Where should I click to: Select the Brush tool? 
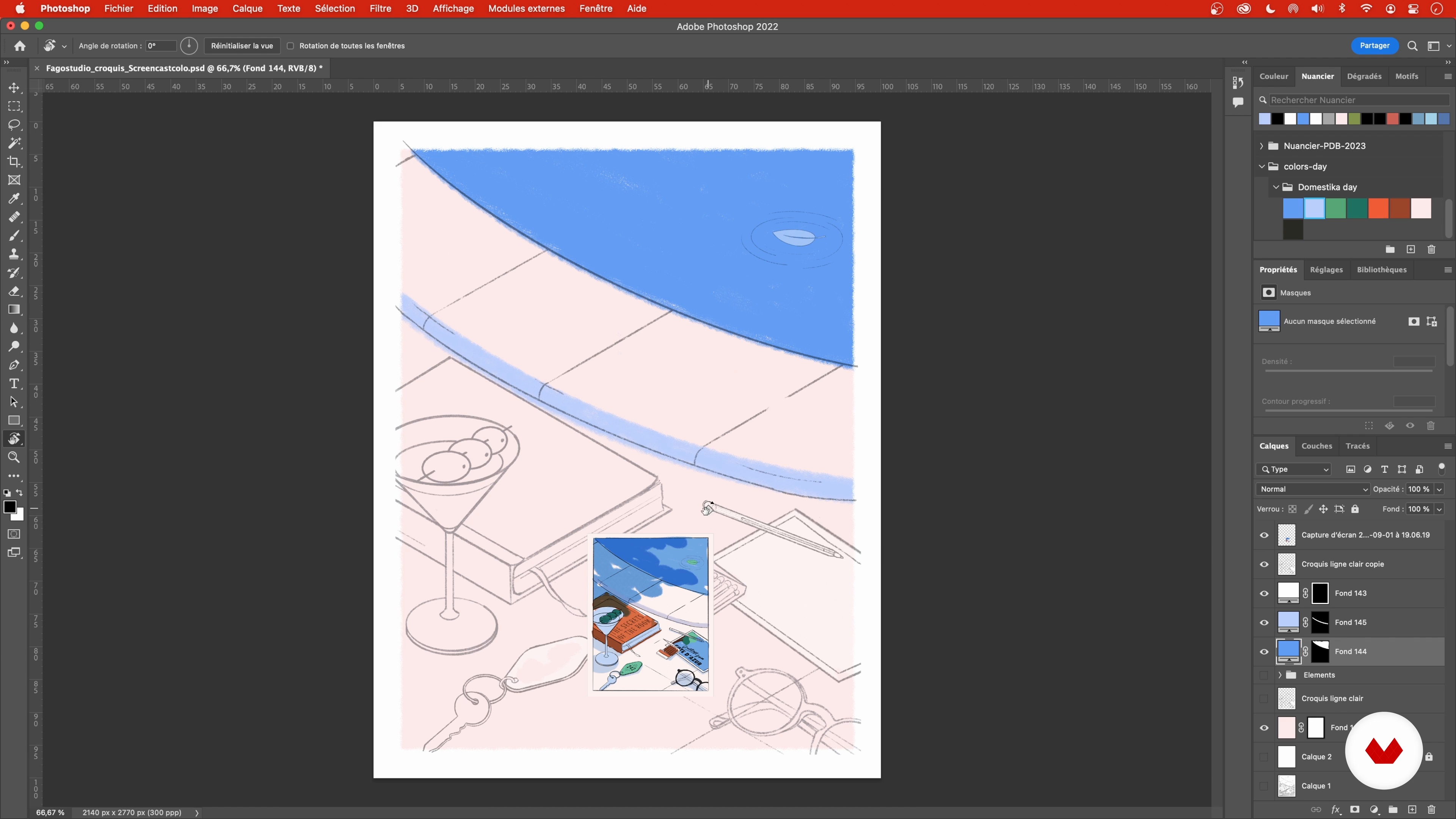click(x=14, y=236)
